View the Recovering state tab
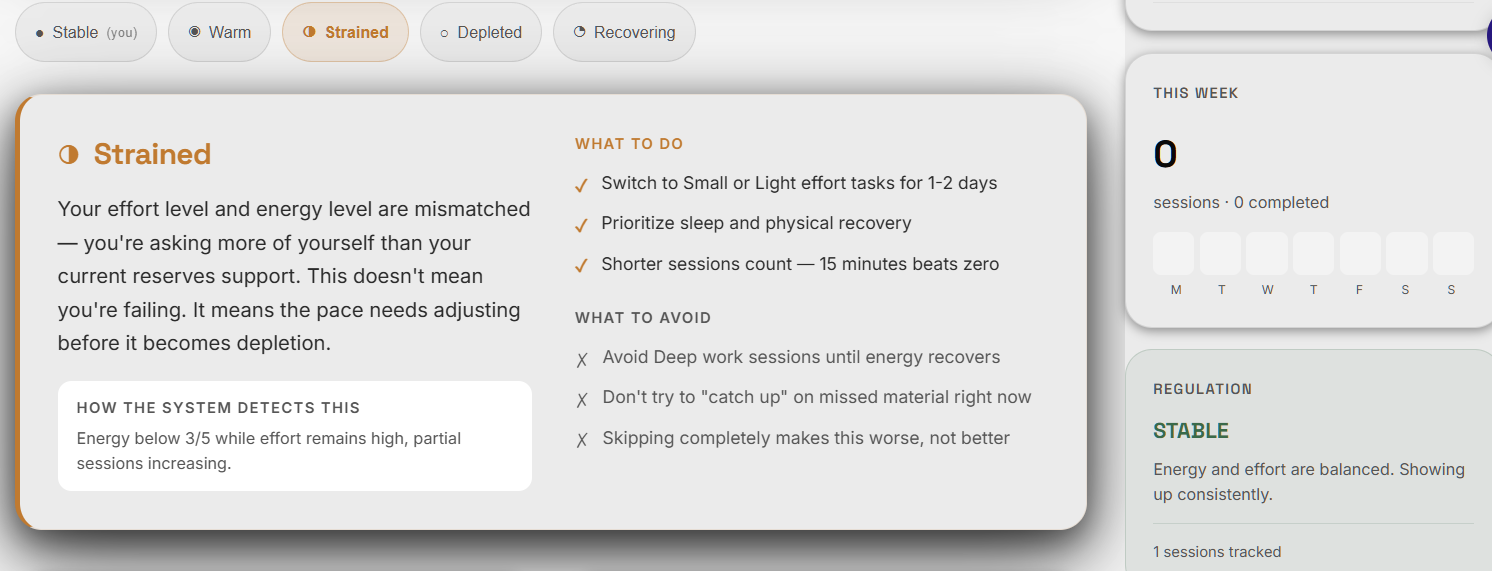1492x571 pixels. (624, 32)
